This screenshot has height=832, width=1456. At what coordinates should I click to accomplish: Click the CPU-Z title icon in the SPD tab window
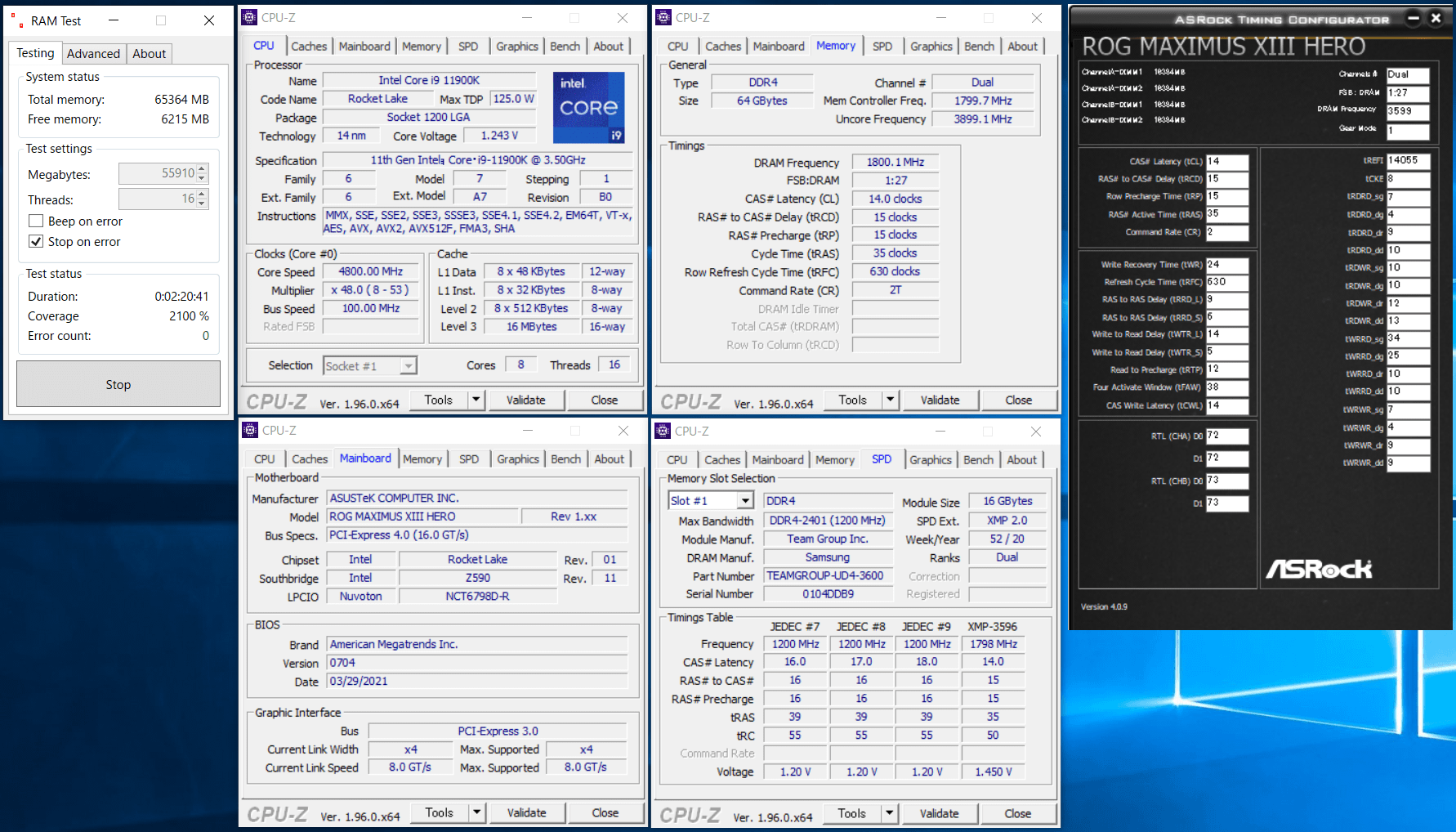[664, 431]
